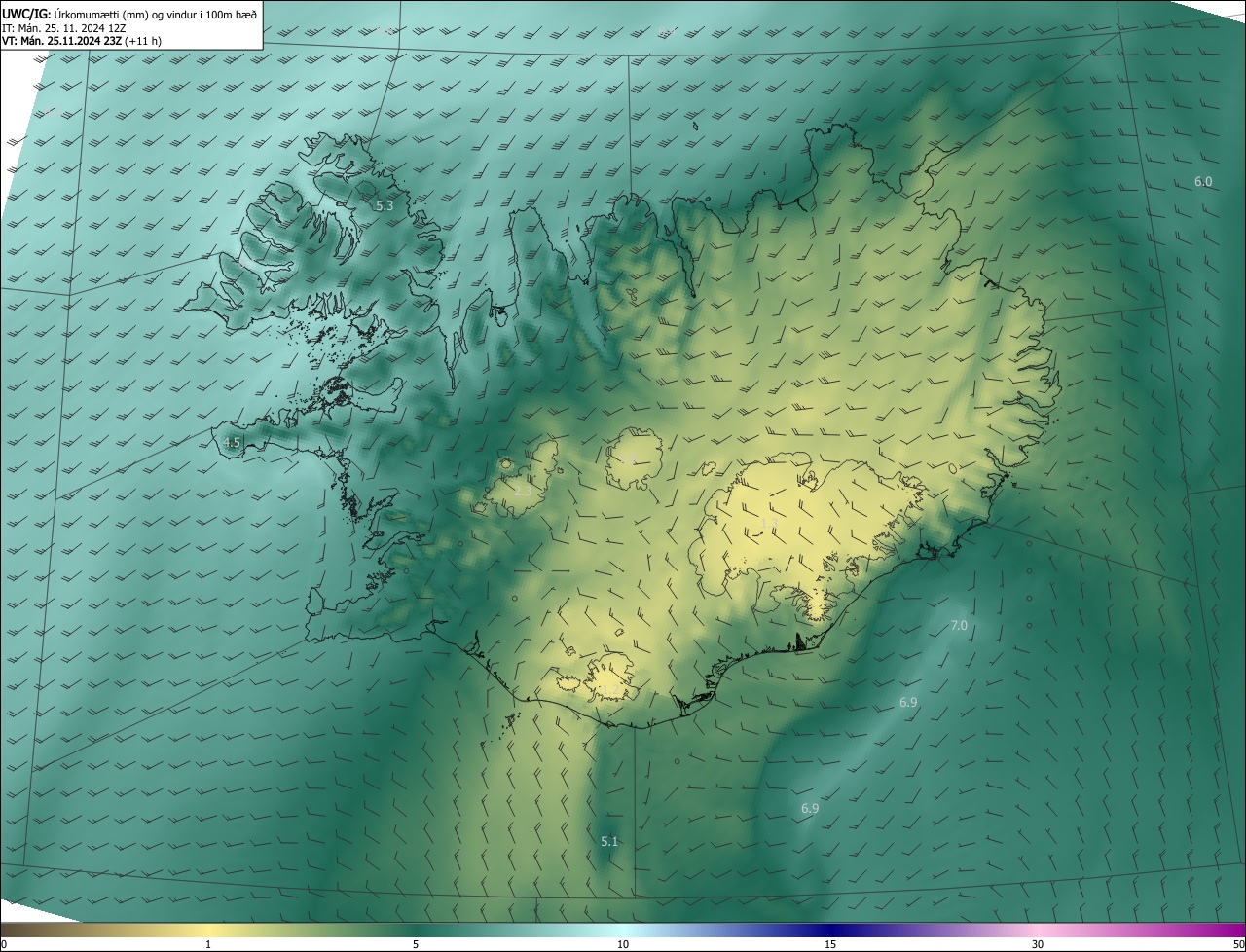Click the 1.3 value on Vatnajökull

click(x=768, y=524)
